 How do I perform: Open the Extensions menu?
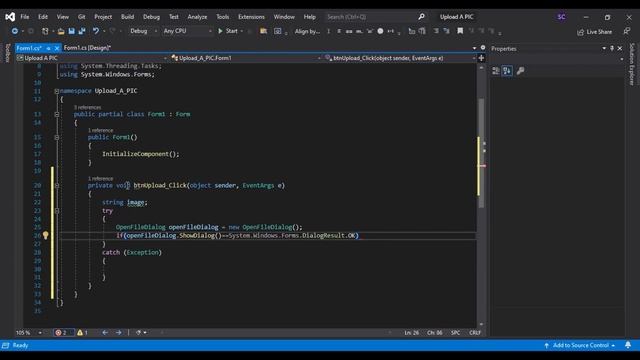pyautogui.click(x=251, y=17)
